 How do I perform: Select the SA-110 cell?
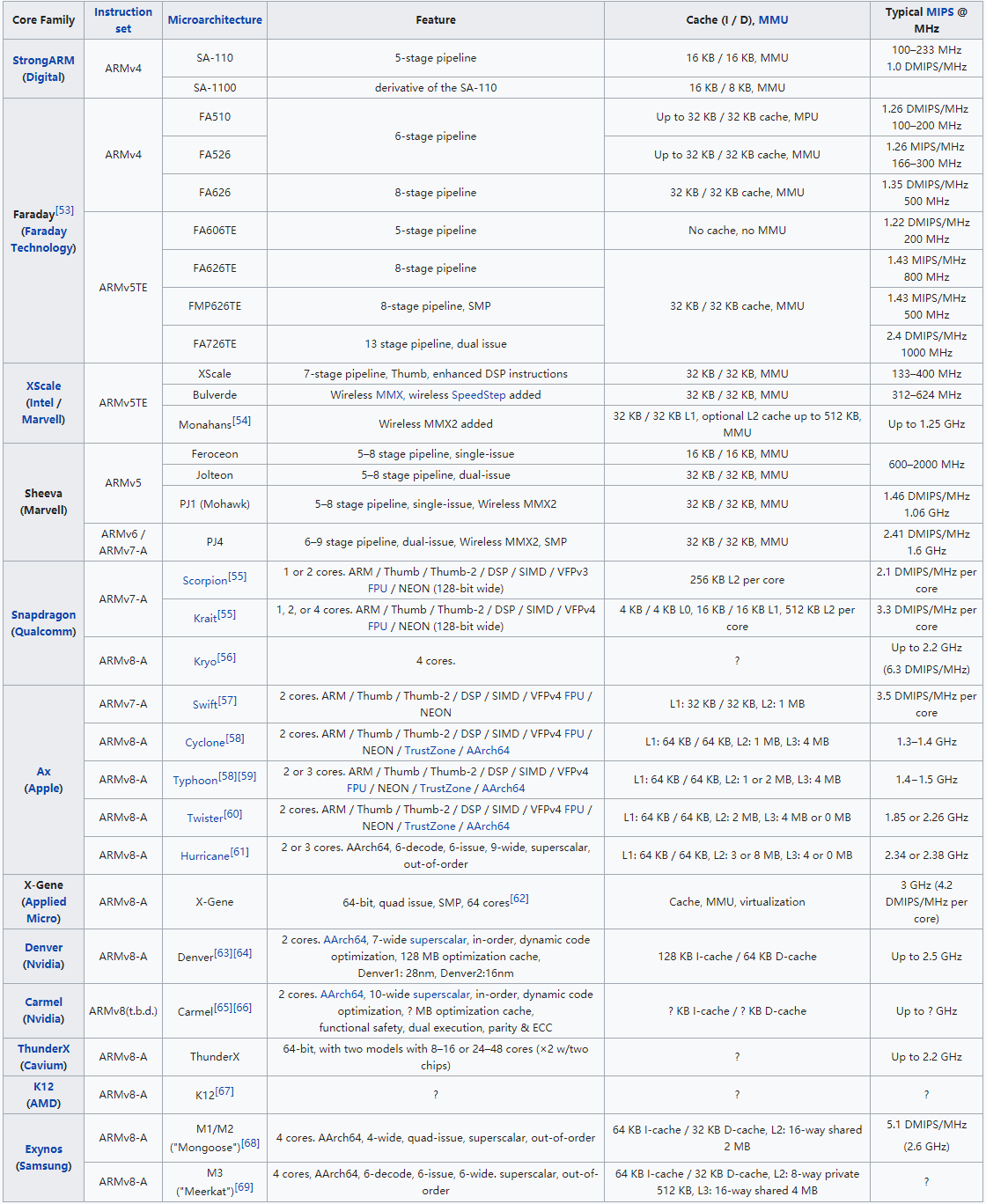click(x=215, y=58)
